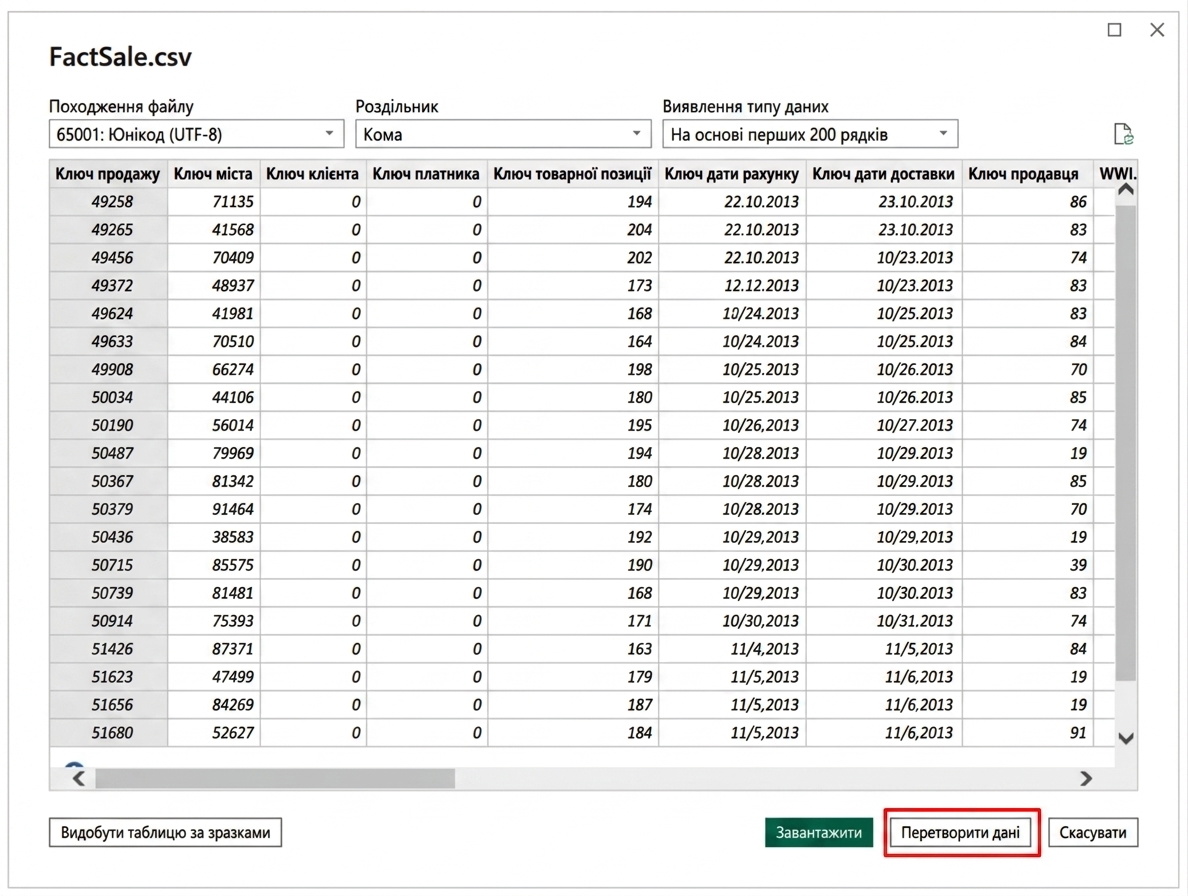This screenshot has width=1188, height=896.
Task: Click cell 86 in Ключ продавця
Action: [1027, 201]
